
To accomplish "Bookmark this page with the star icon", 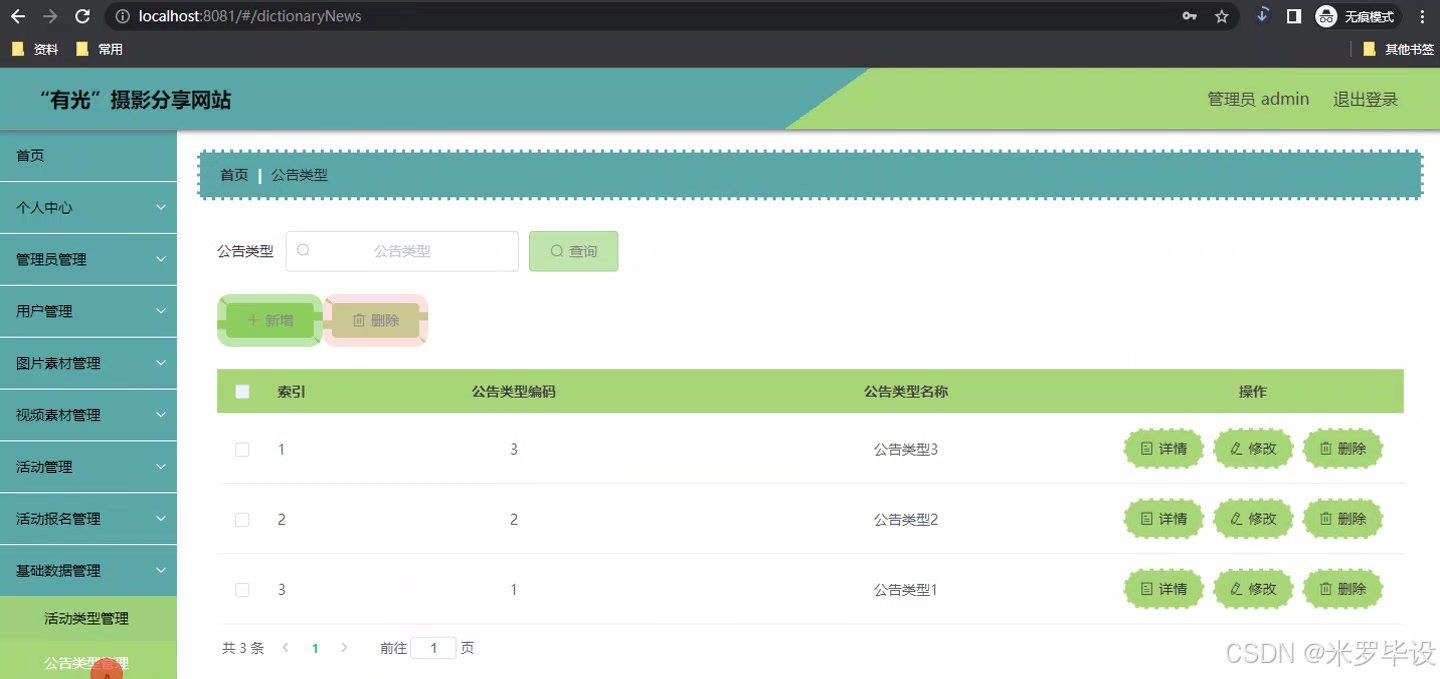I will (1221, 16).
